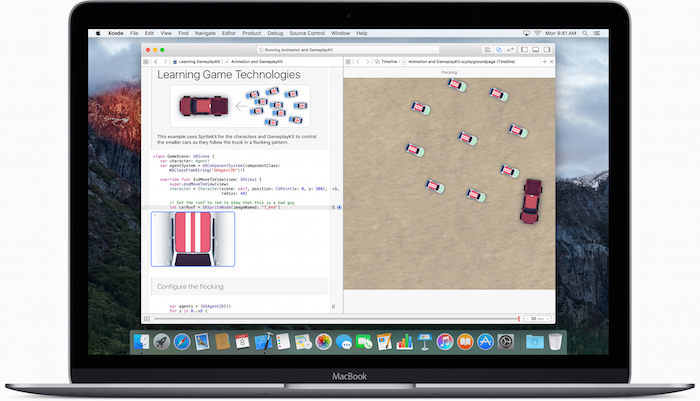Open Messages from the Dock
The width and height of the screenshot is (700, 401).
[x=344, y=343]
